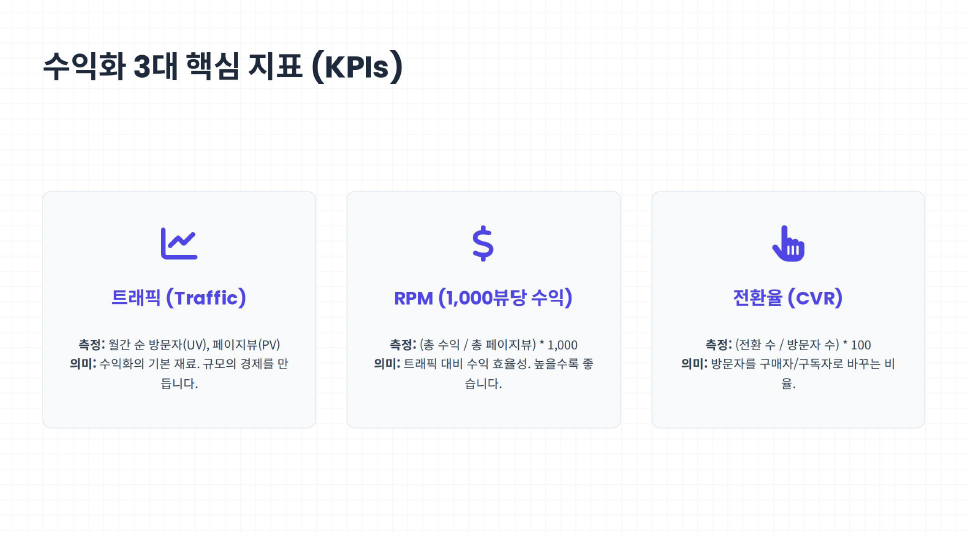Select the slide title 수익화 3대 핵심 지표
This screenshot has height=533, width=968.
coord(170,67)
